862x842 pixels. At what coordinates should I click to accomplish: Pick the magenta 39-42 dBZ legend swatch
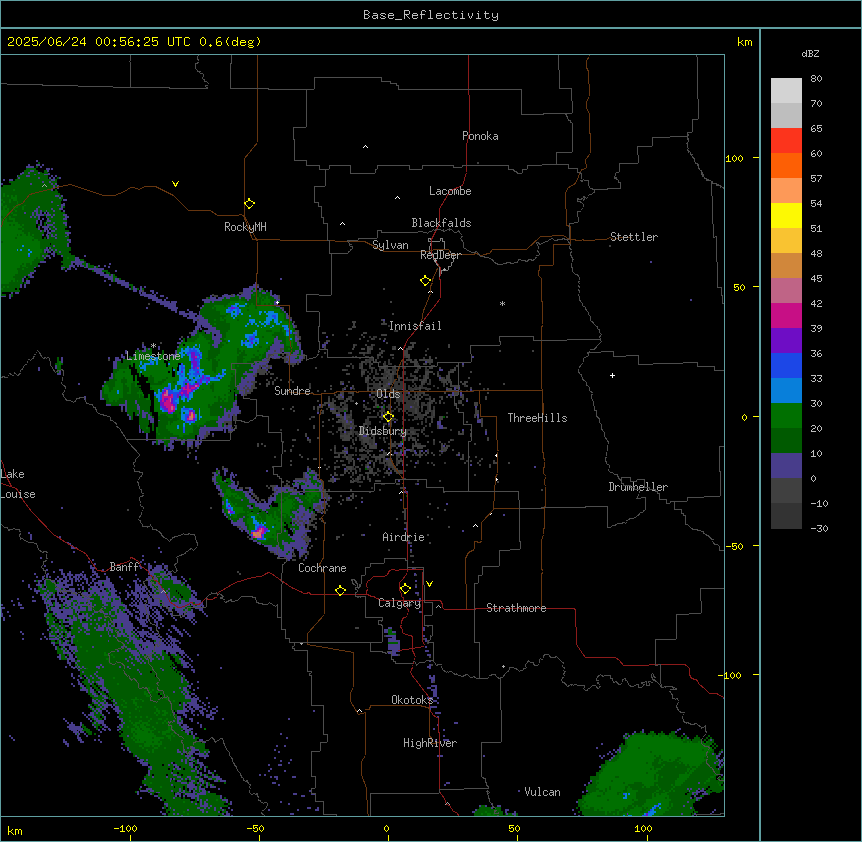click(x=786, y=315)
